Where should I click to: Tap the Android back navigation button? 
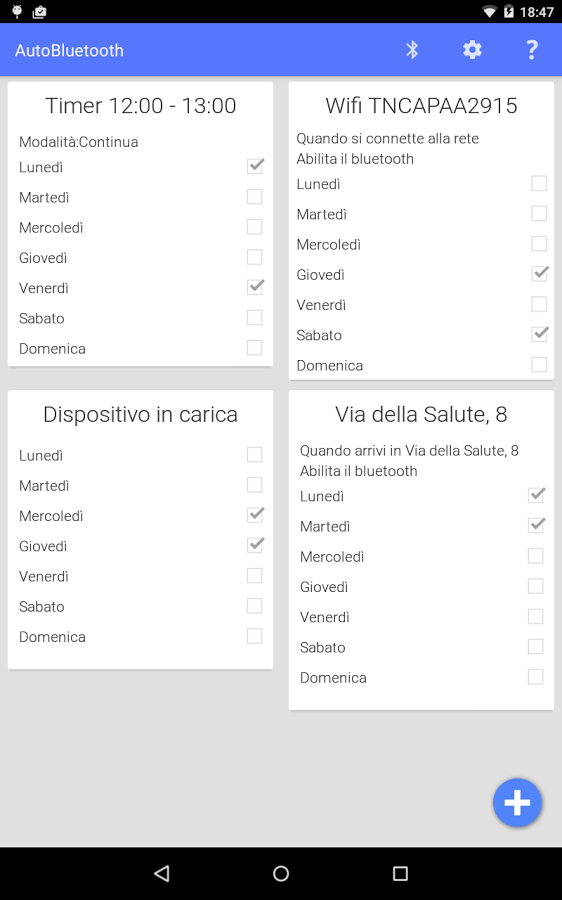click(162, 874)
